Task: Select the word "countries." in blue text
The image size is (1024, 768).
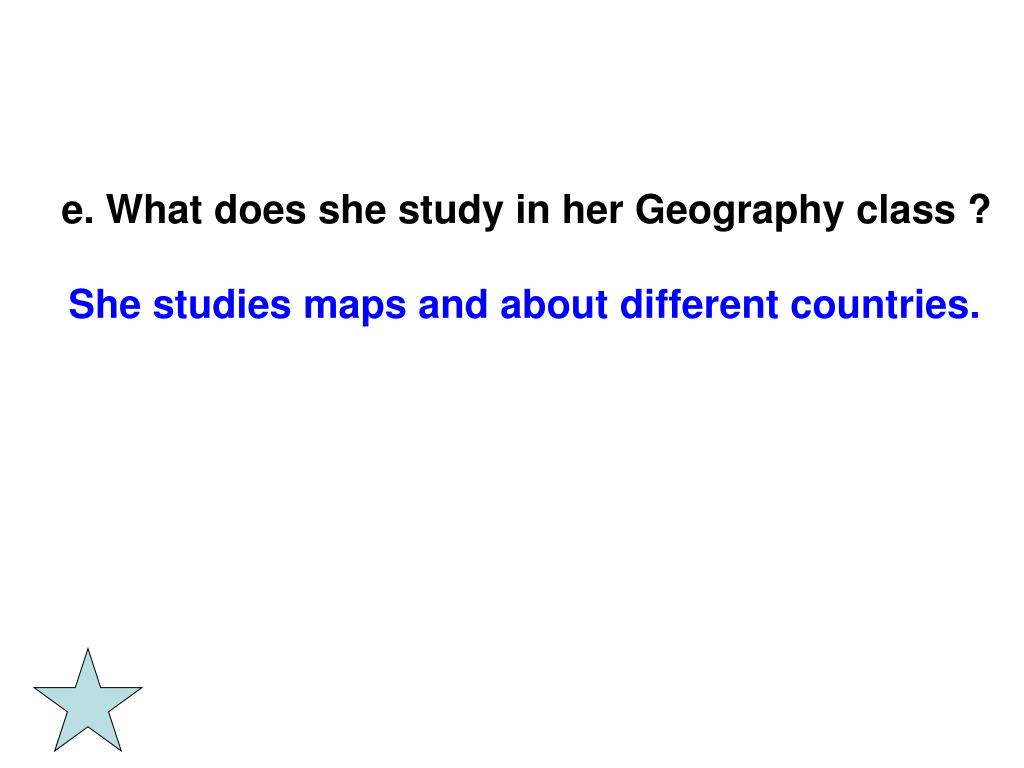Action: [x=885, y=304]
